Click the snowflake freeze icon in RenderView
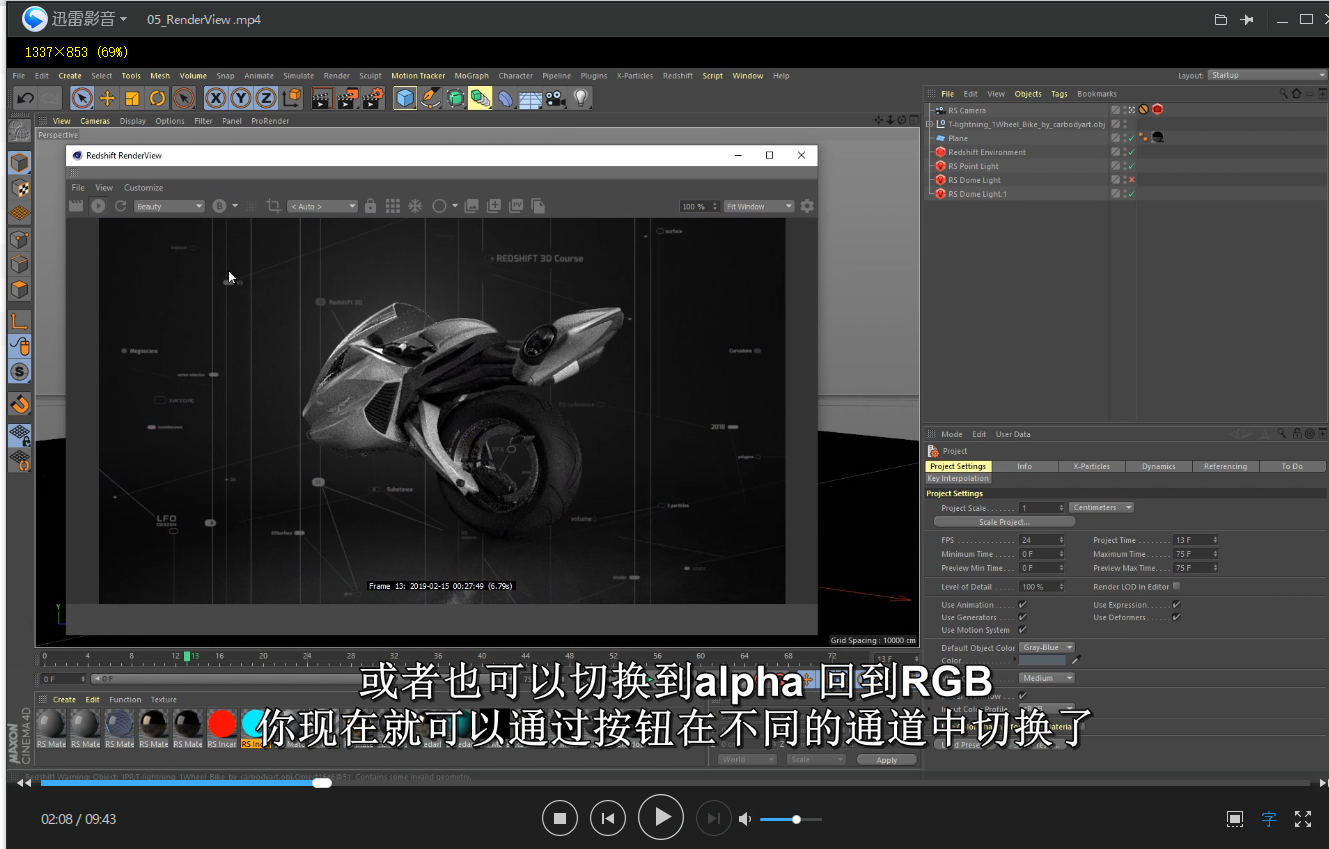The image size is (1329, 849). (x=415, y=206)
